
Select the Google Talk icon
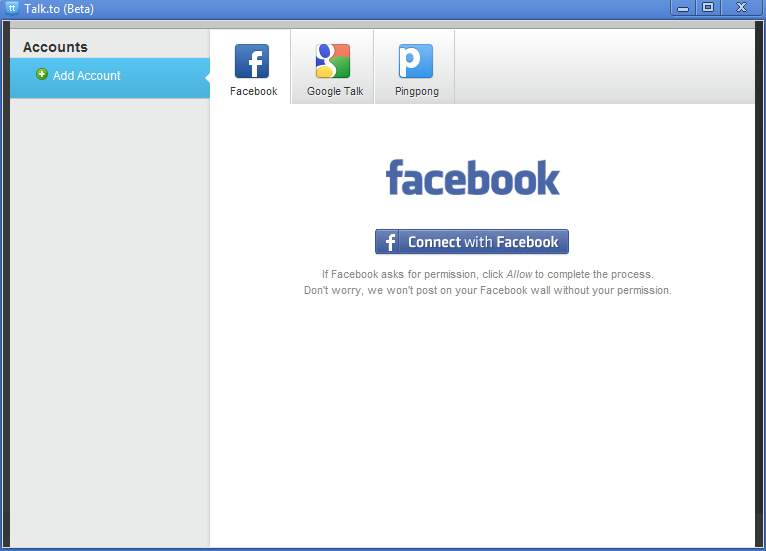(333, 61)
